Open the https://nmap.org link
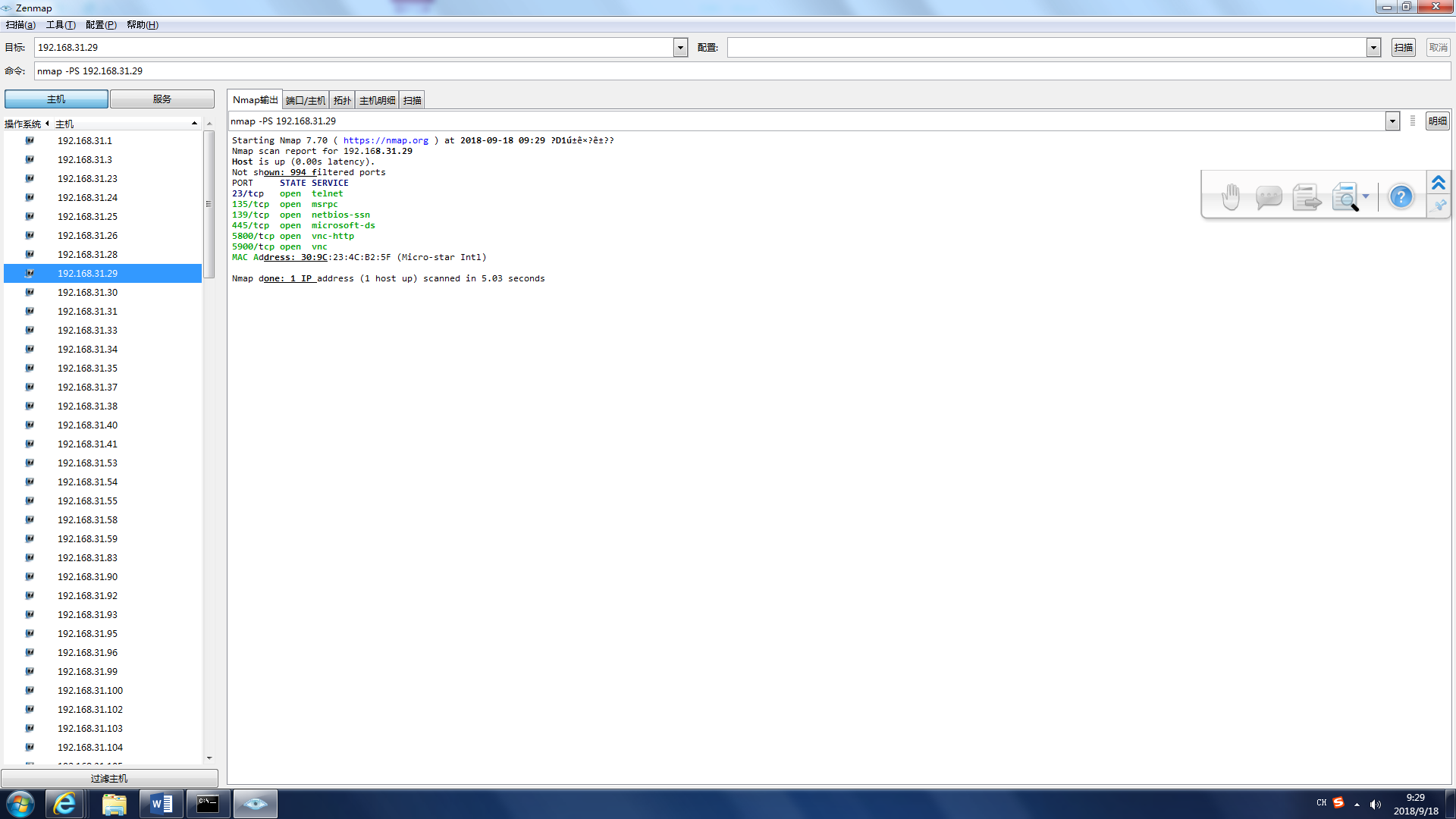Screen dimensions: 1456x819 pos(385,140)
